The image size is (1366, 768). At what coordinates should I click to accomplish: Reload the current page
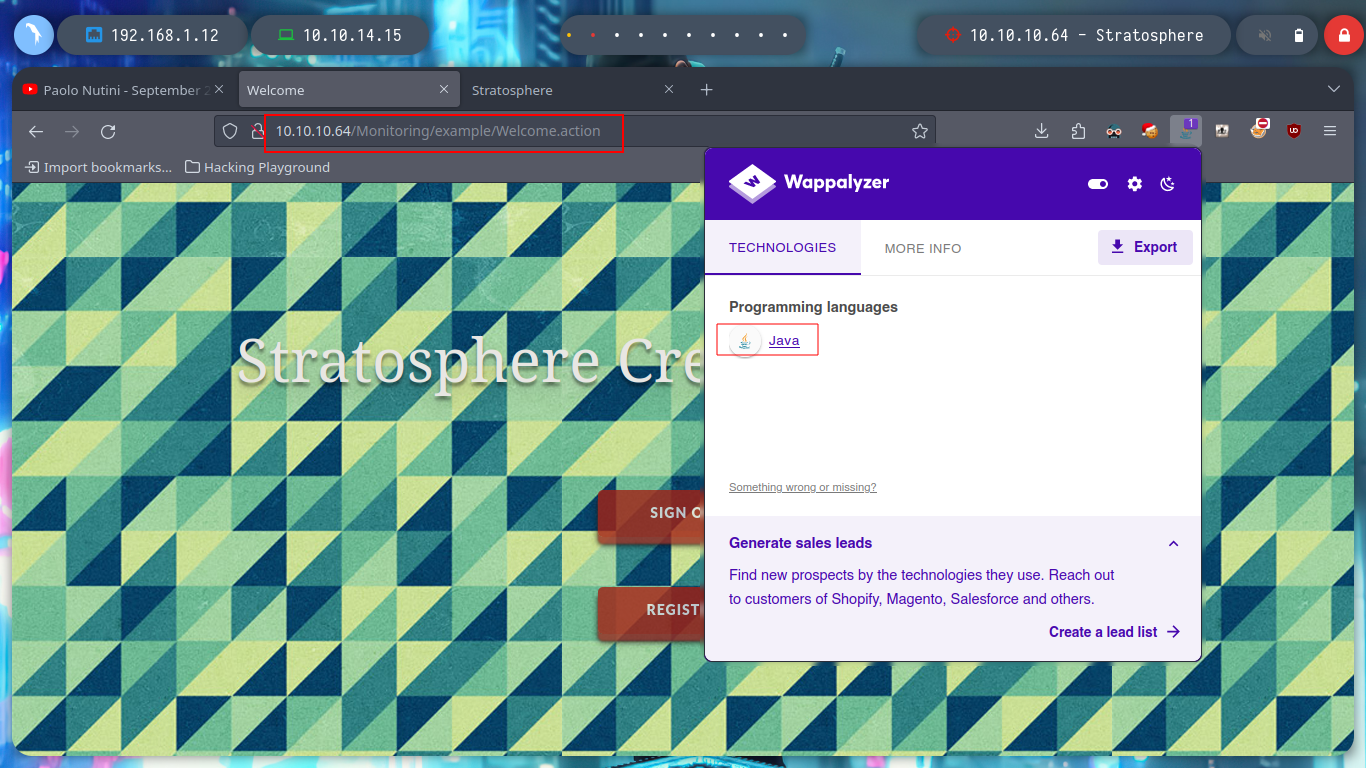(108, 131)
